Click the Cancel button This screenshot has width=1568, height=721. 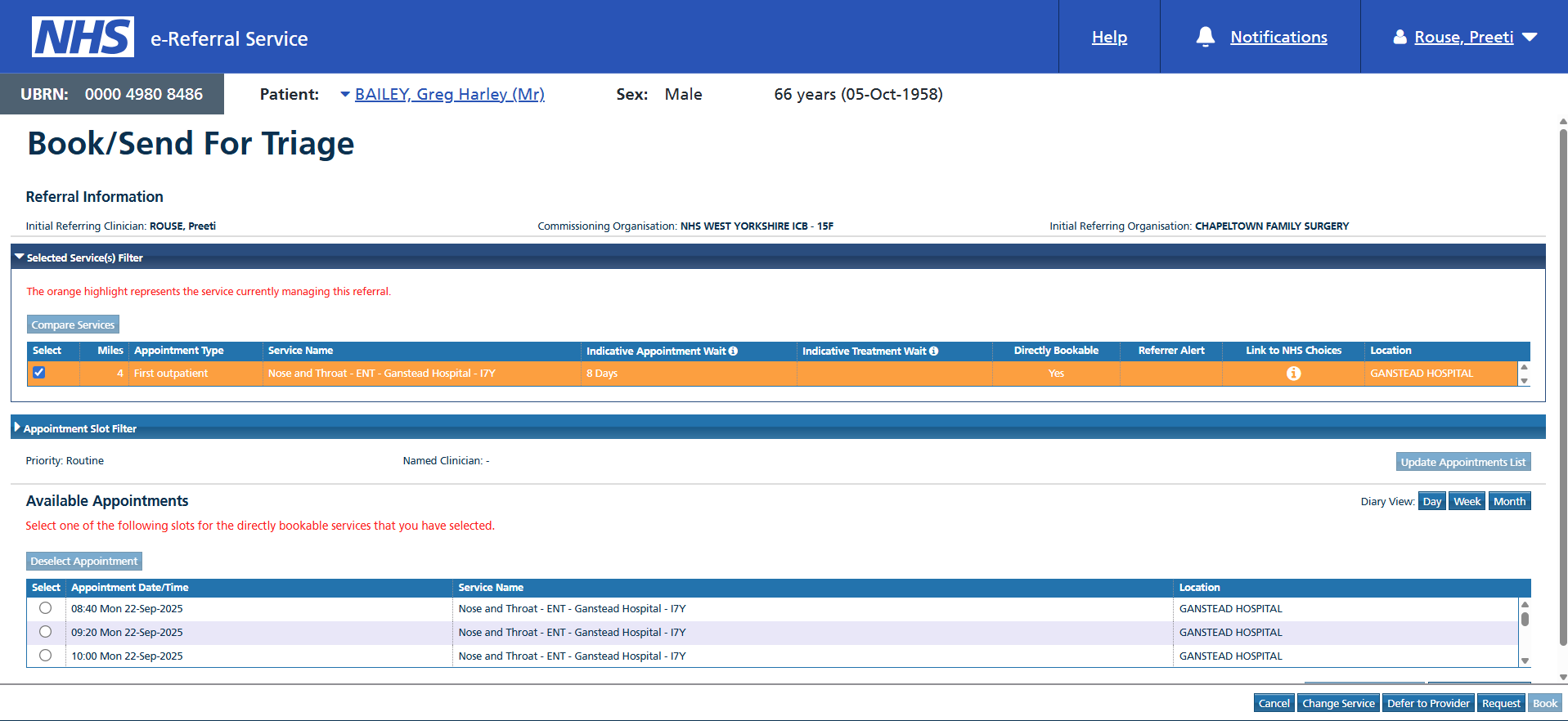click(1274, 703)
